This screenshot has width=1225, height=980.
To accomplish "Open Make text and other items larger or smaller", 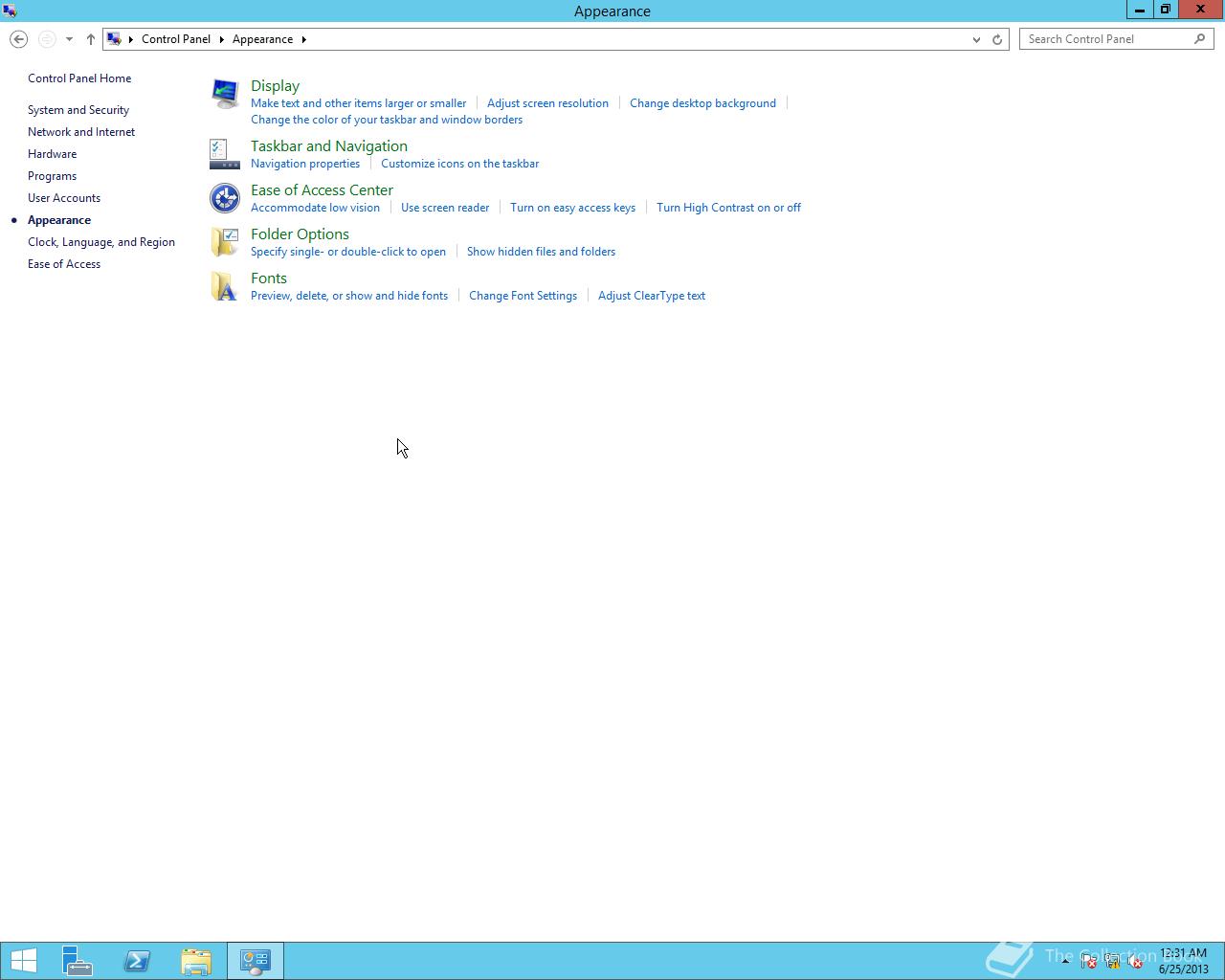I will (358, 103).
